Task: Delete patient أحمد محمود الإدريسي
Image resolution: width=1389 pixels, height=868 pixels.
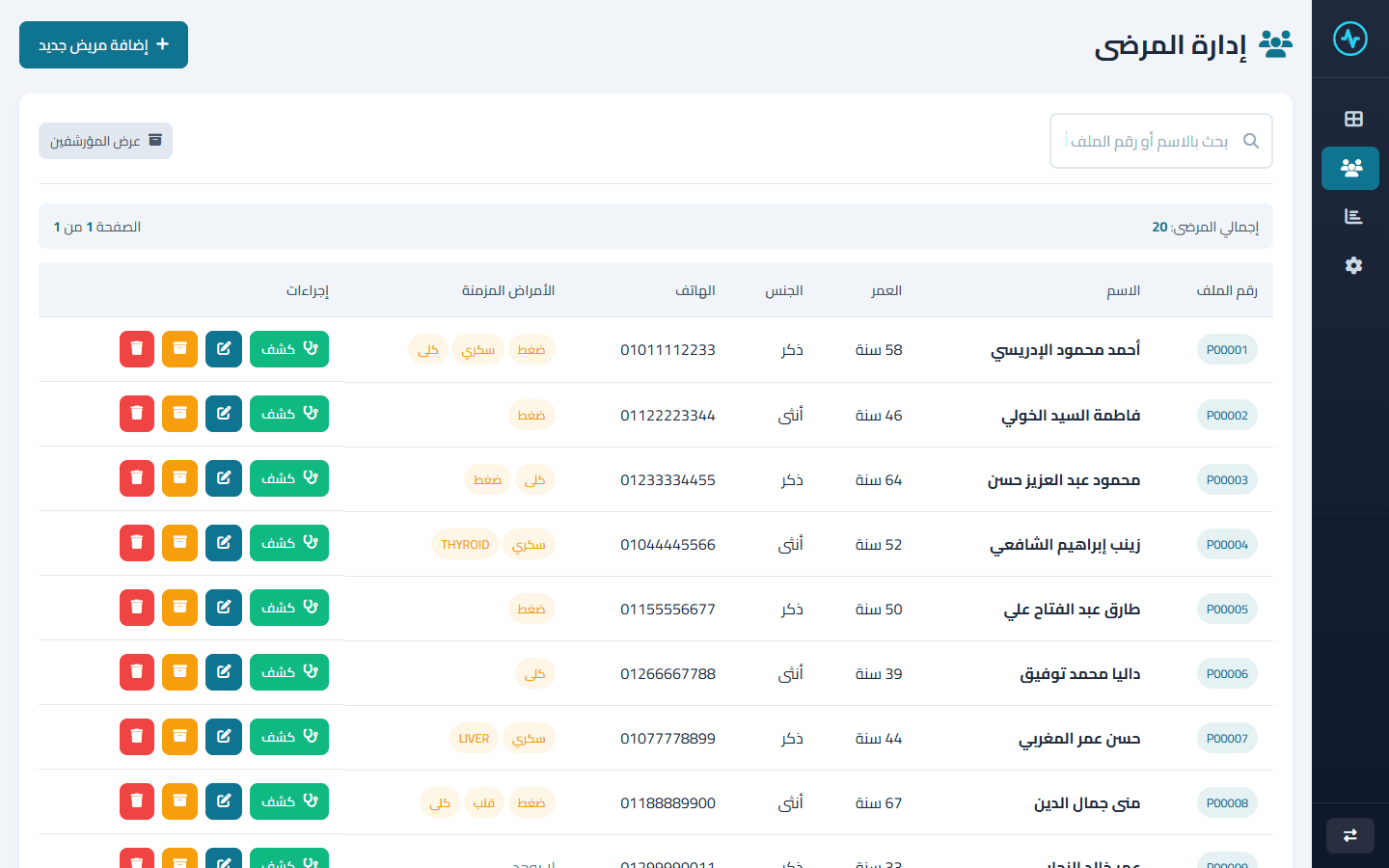Action: tap(137, 349)
